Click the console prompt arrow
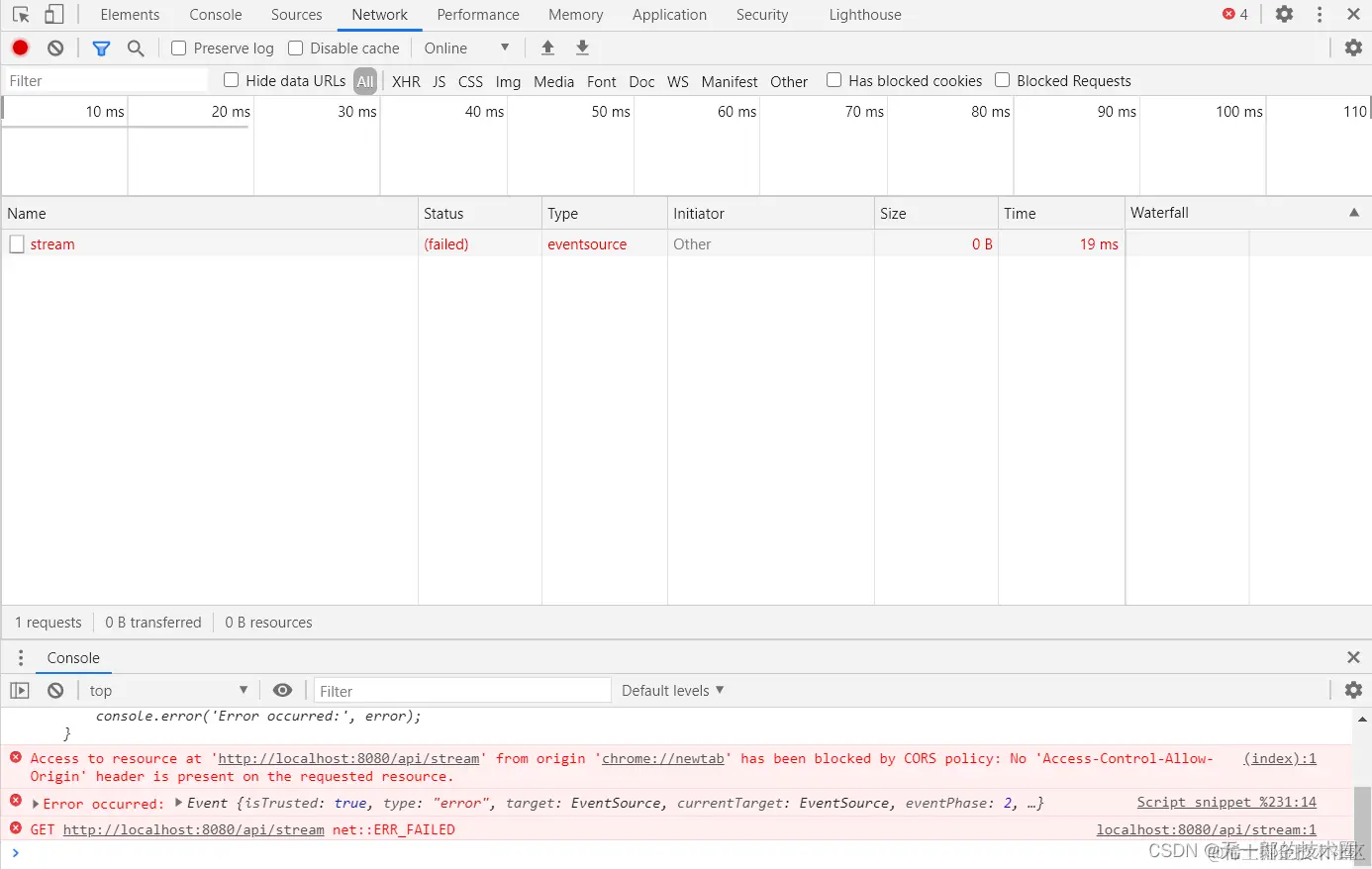The height and width of the screenshot is (869, 1372). tap(16, 853)
